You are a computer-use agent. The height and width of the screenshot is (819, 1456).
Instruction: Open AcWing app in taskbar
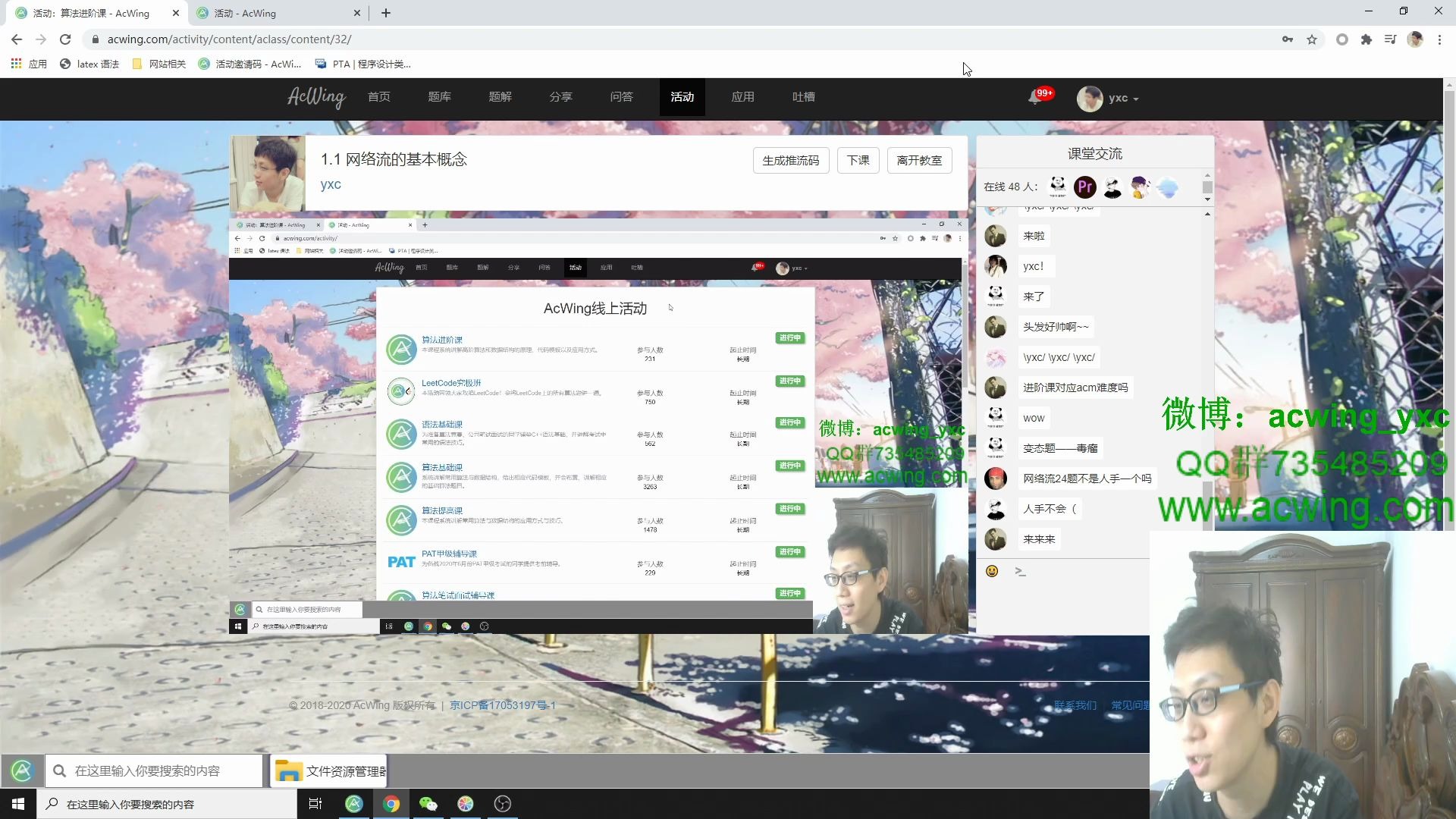pyautogui.click(x=354, y=804)
